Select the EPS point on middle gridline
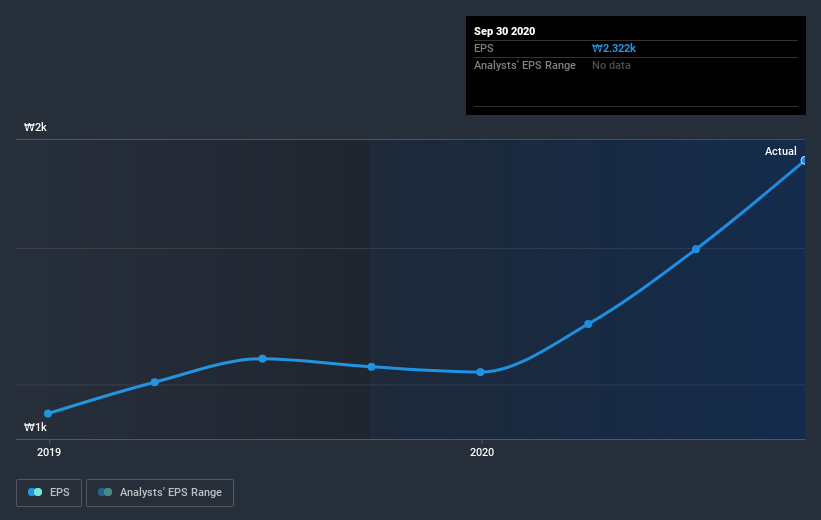Screen dimensions: 821x520 (696, 249)
